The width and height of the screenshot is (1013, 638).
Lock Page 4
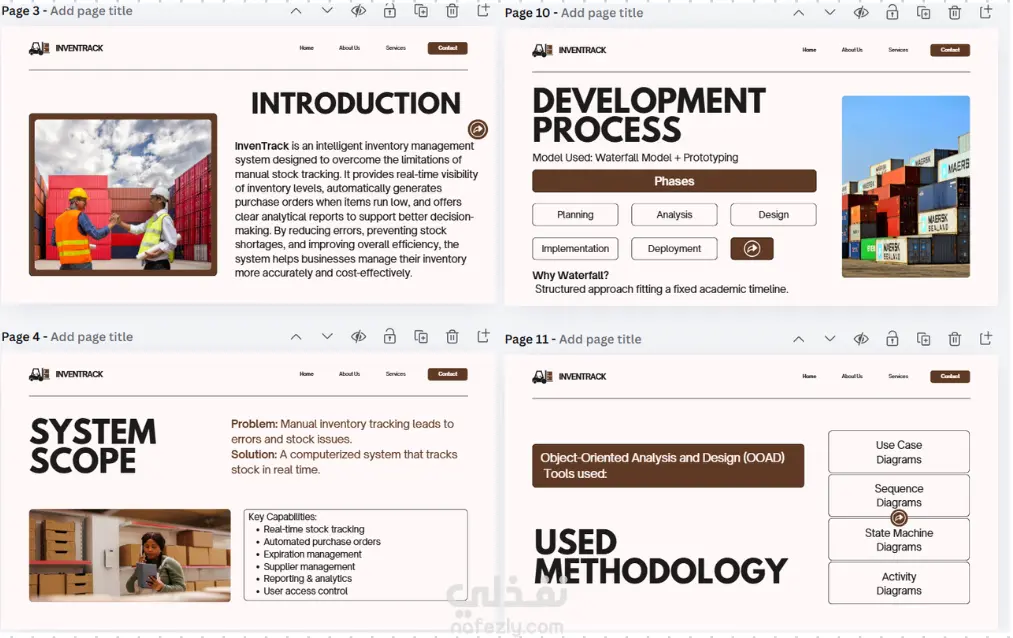[x=390, y=336]
